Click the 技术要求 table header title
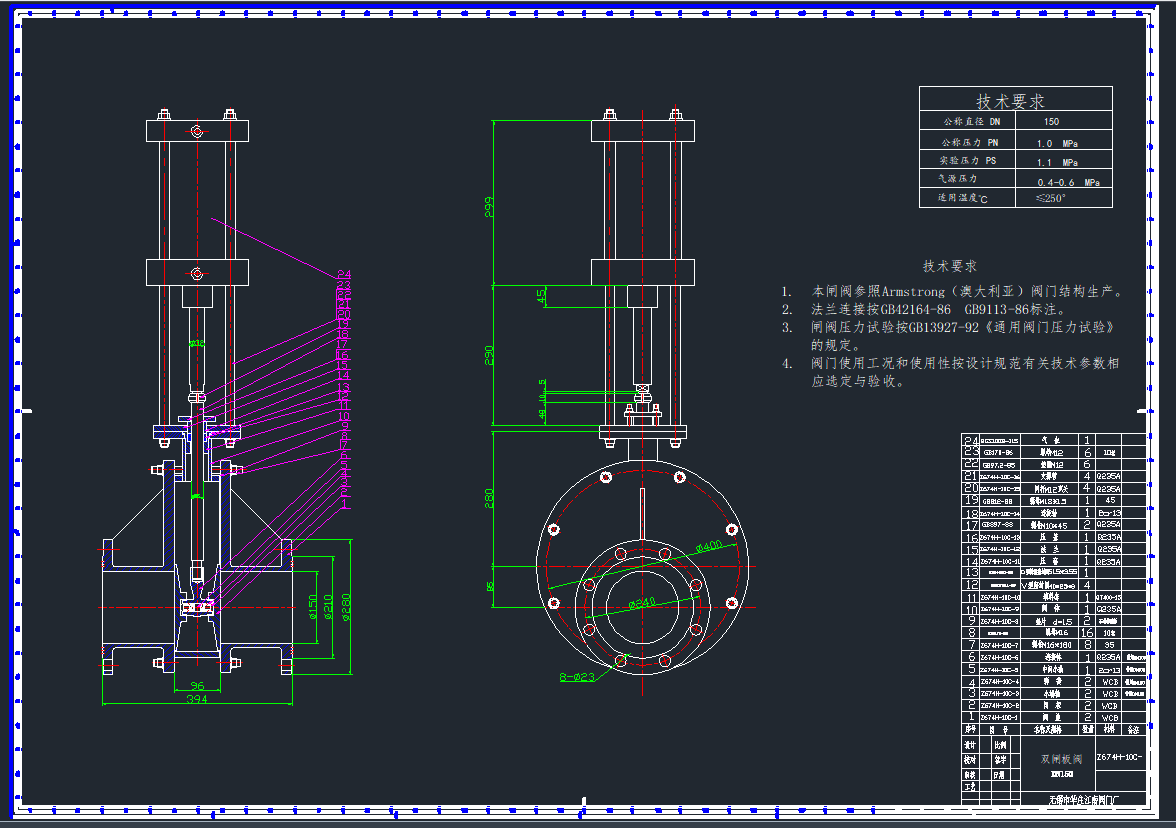 pos(1010,101)
